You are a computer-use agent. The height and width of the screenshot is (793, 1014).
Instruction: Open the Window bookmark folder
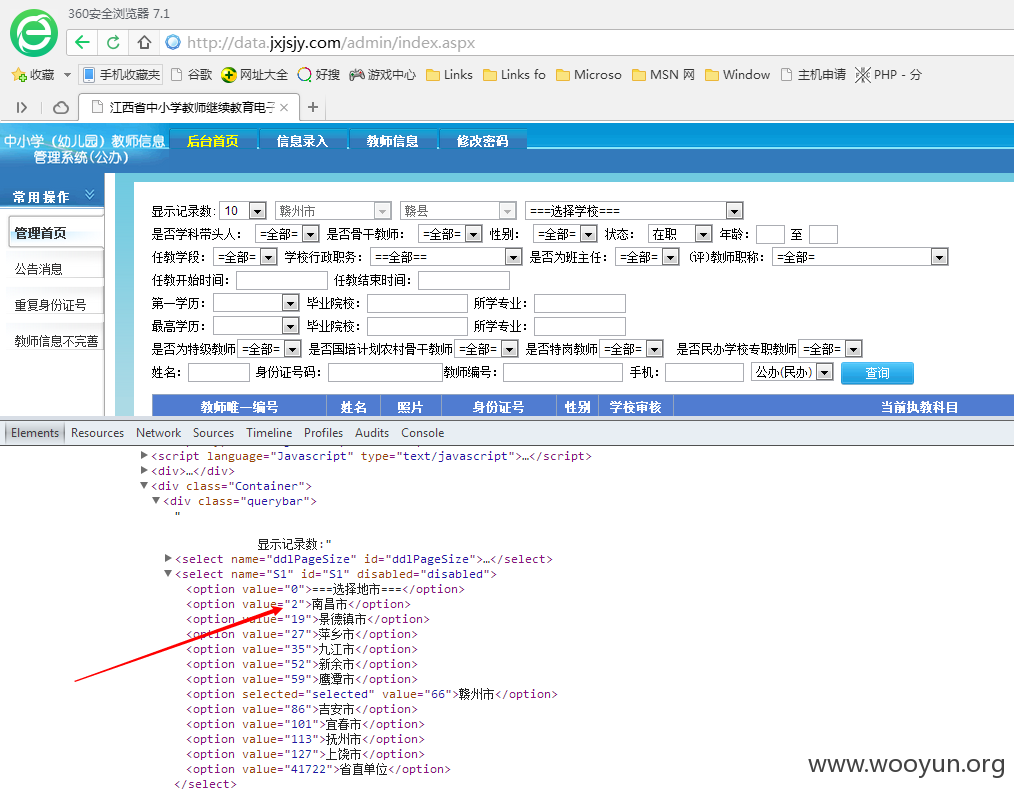coord(737,74)
